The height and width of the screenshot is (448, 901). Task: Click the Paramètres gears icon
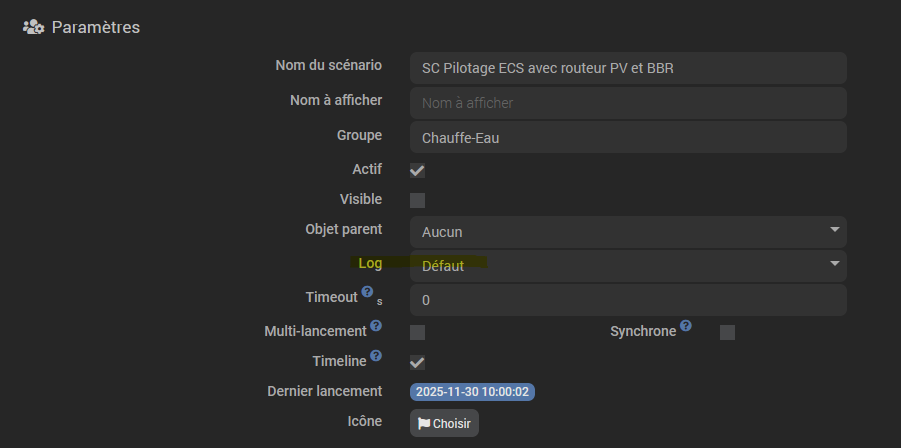point(33,27)
